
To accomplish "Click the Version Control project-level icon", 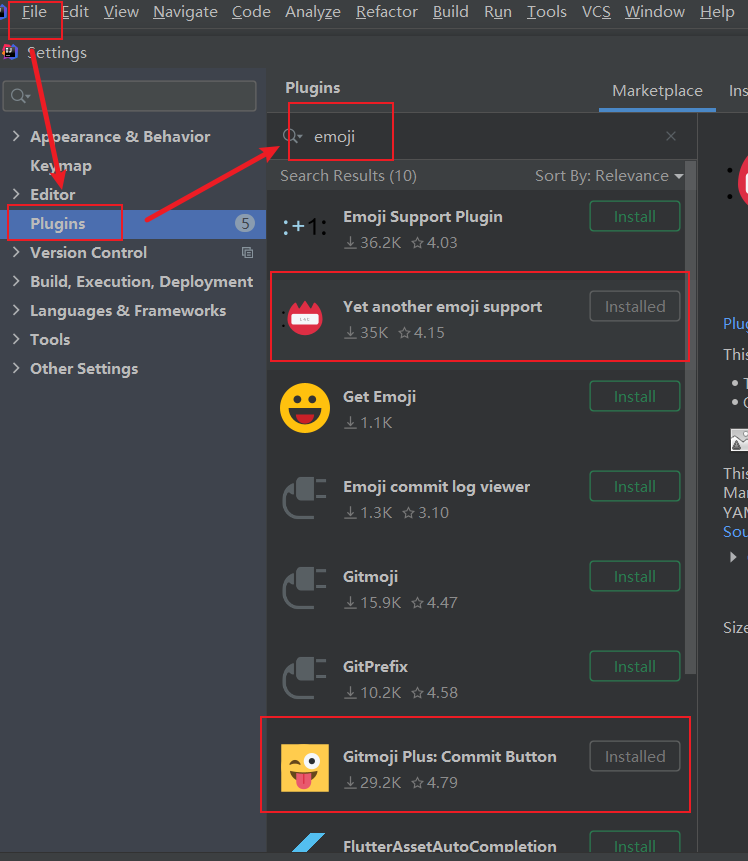I will tap(247, 253).
